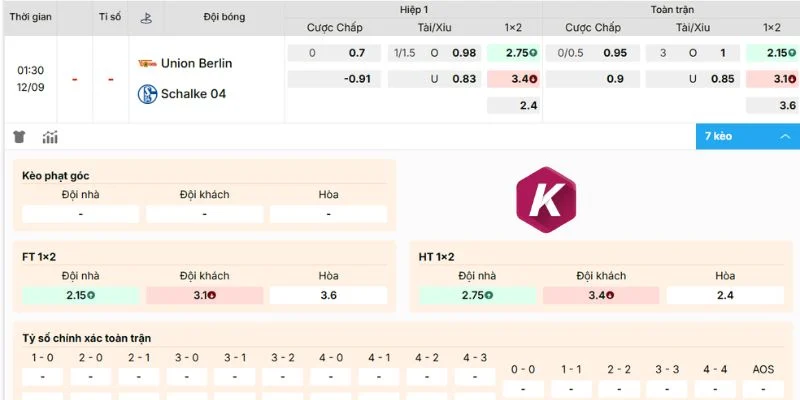Pick the HT 1×2 draw odds 2.4
This screenshot has height=400, width=800.
click(x=725, y=295)
